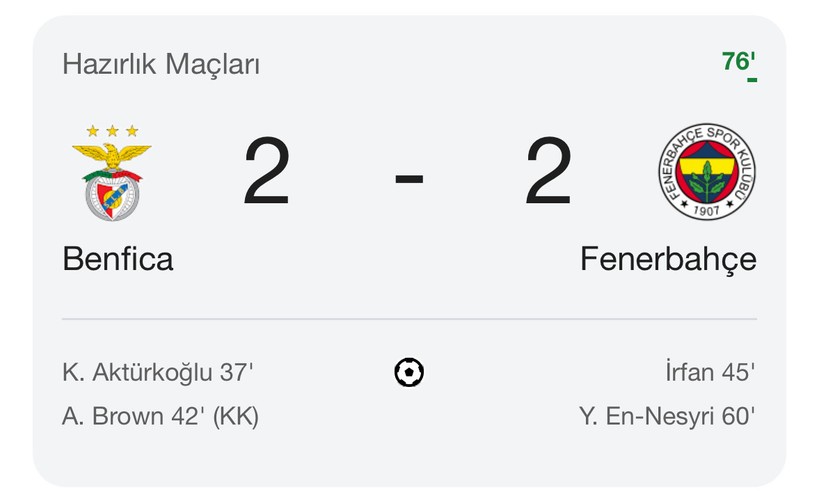This screenshot has height=499, width=820.
Task: Click the eagle on the Benfica crest
Action: pos(112,154)
